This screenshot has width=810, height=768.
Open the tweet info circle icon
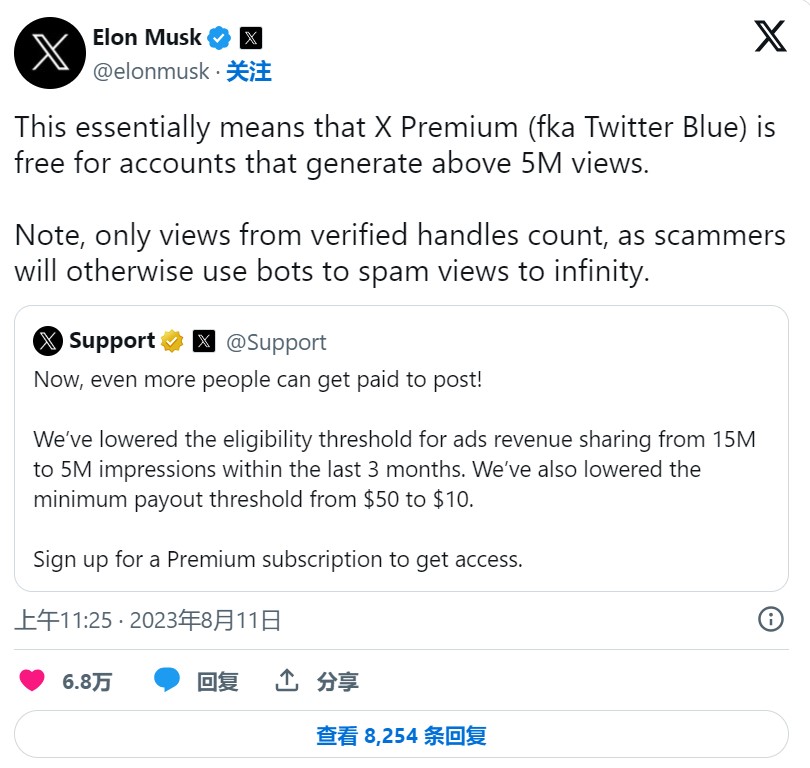tap(771, 619)
